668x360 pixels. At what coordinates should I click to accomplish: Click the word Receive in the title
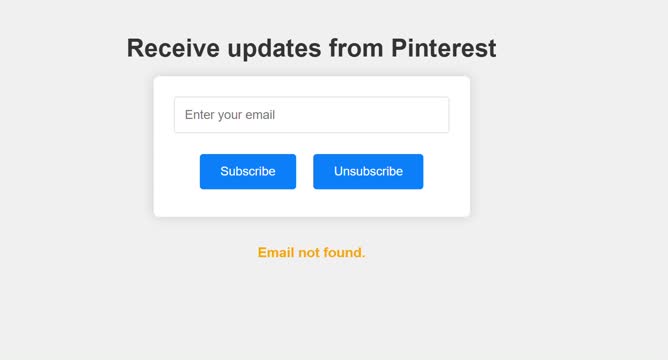pyautogui.click(x=173, y=48)
